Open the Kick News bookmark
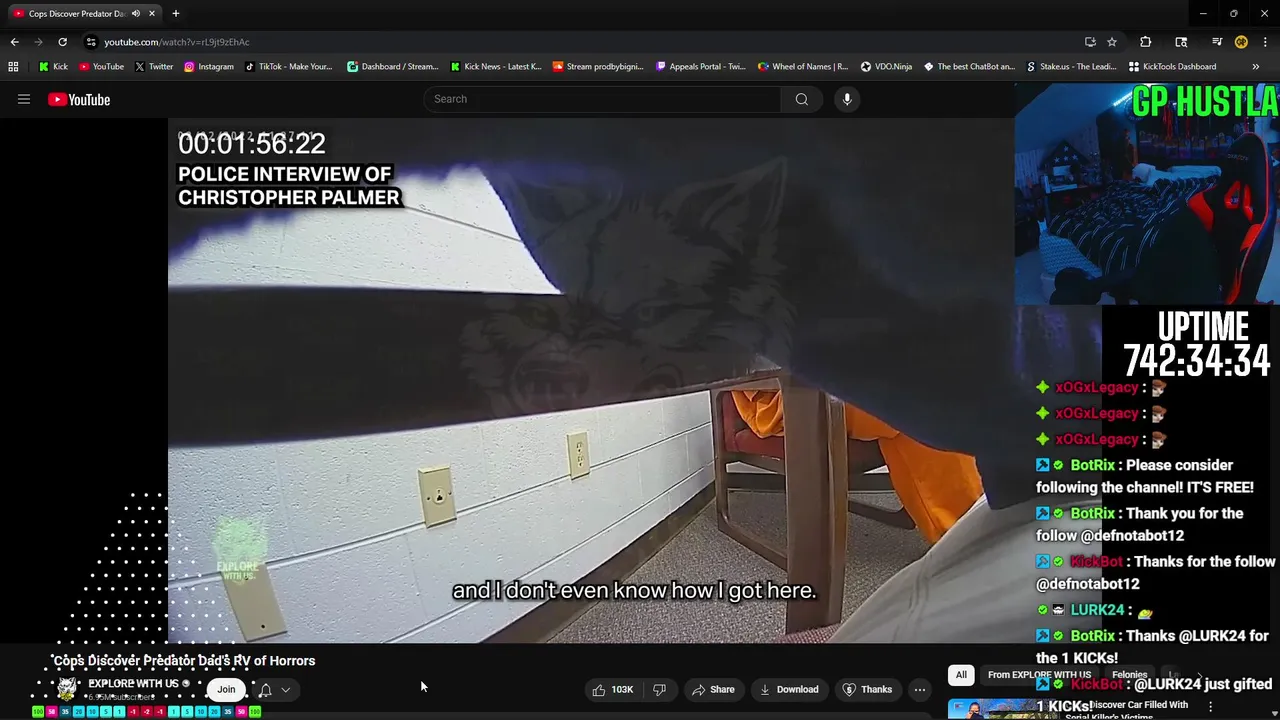1280x720 pixels. (x=496, y=66)
